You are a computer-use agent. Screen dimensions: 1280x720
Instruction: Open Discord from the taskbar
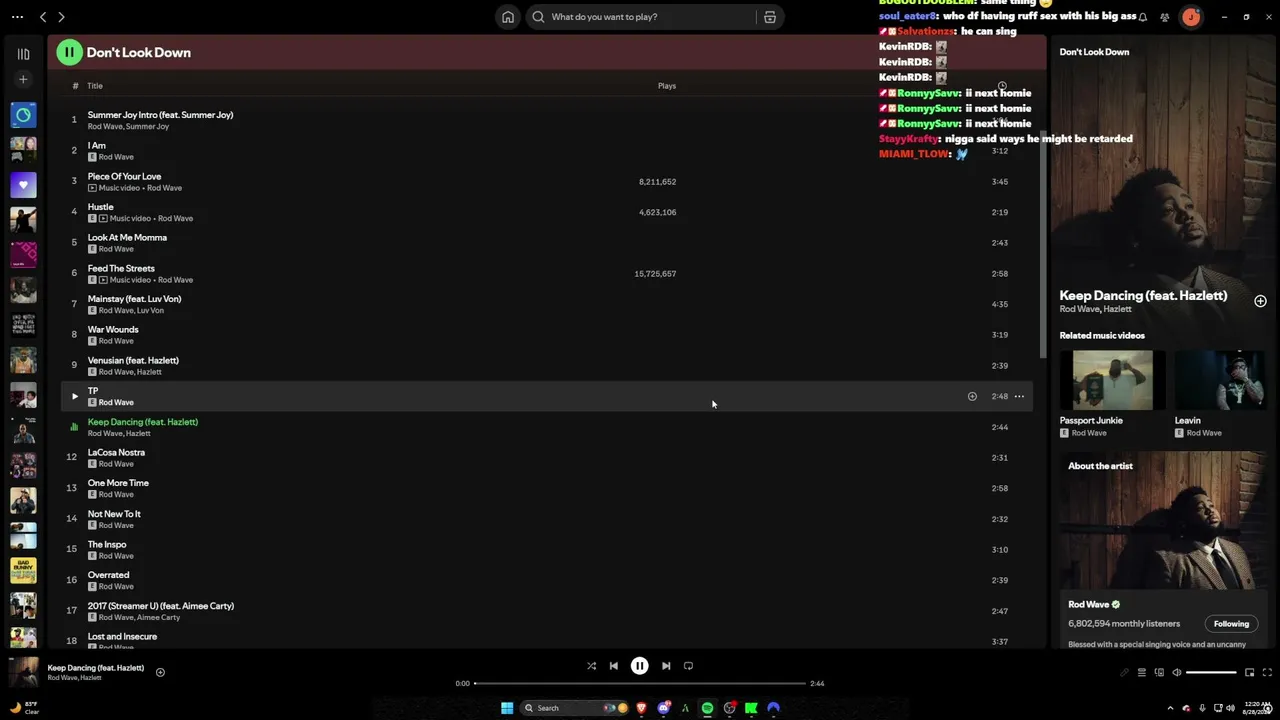(663, 708)
